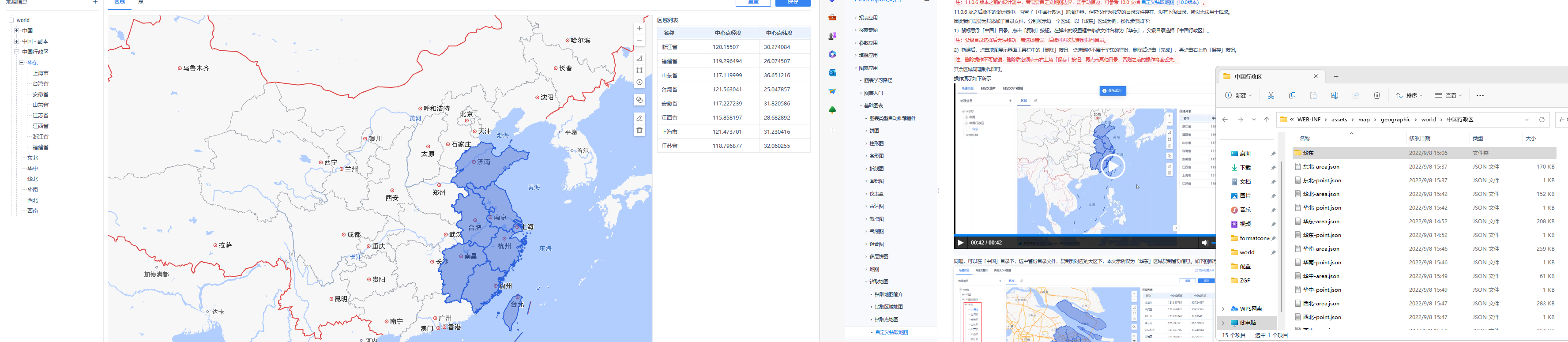
Task: Click the cut icon in File Explorer toolbar
Action: [1271, 96]
